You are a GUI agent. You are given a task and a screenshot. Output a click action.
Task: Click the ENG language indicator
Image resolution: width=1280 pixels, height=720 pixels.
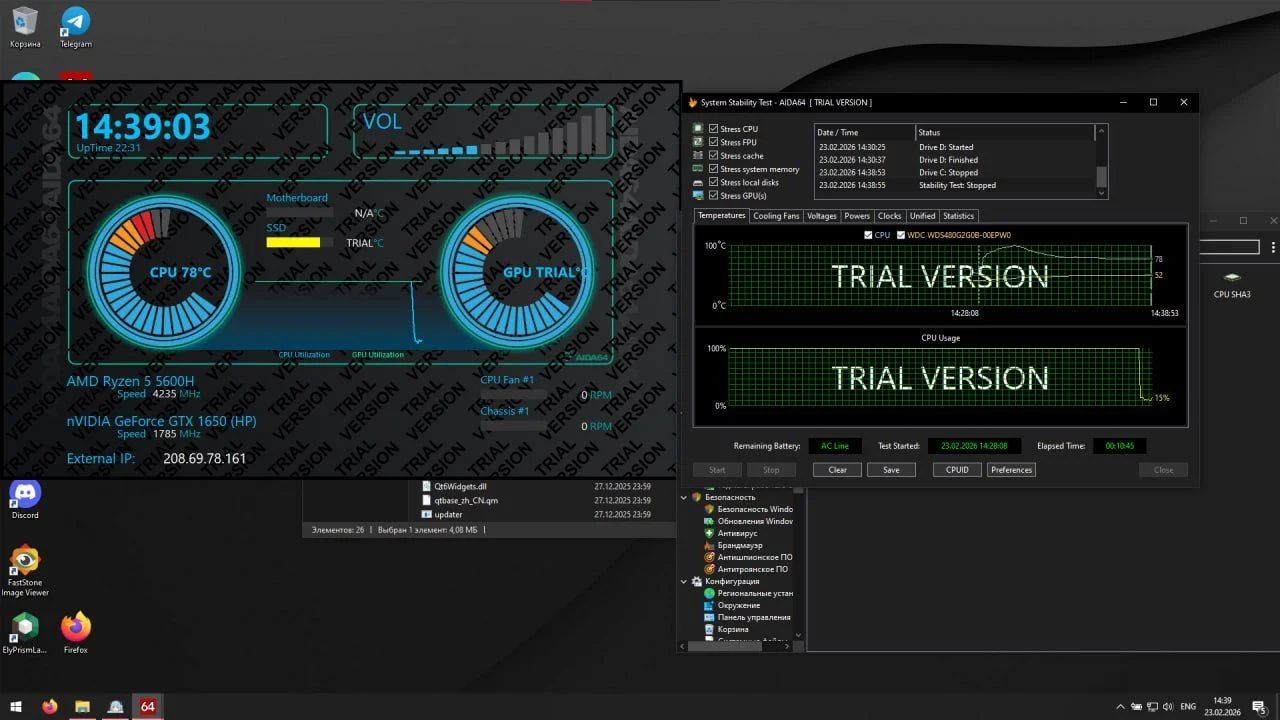pyautogui.click(x=1189, y=707)
